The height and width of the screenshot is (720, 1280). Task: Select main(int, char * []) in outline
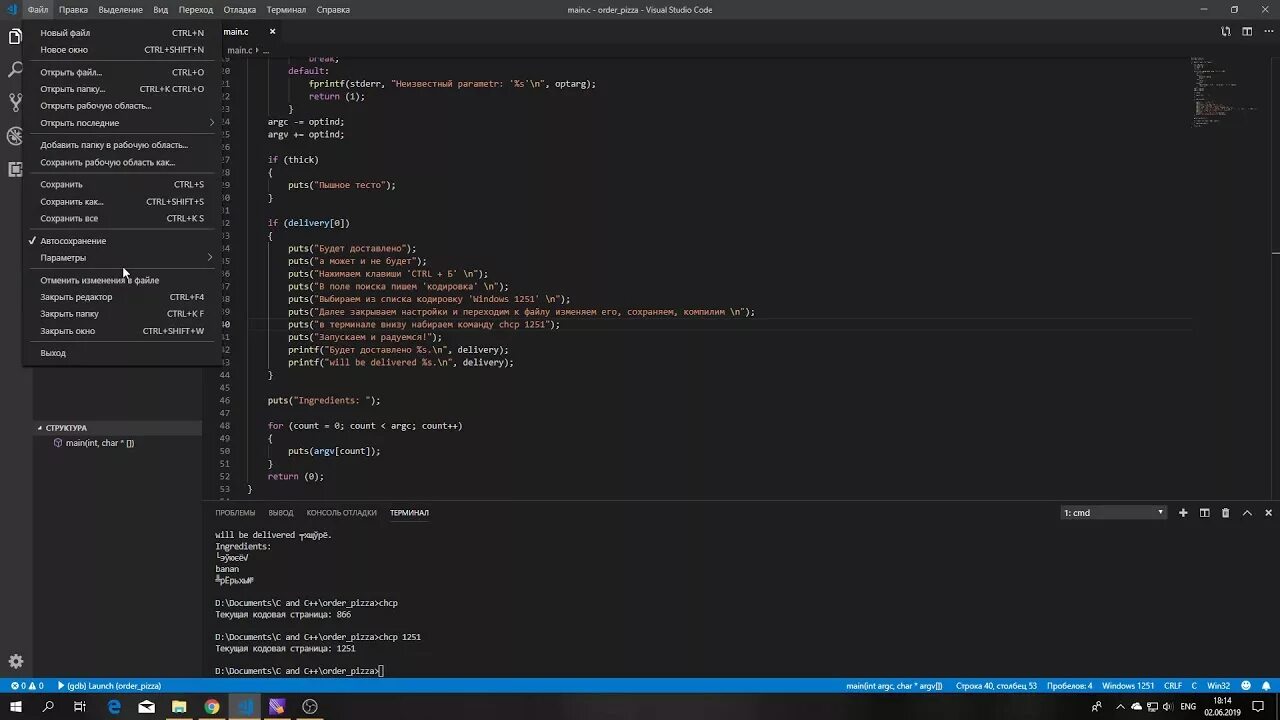(100, 443)
